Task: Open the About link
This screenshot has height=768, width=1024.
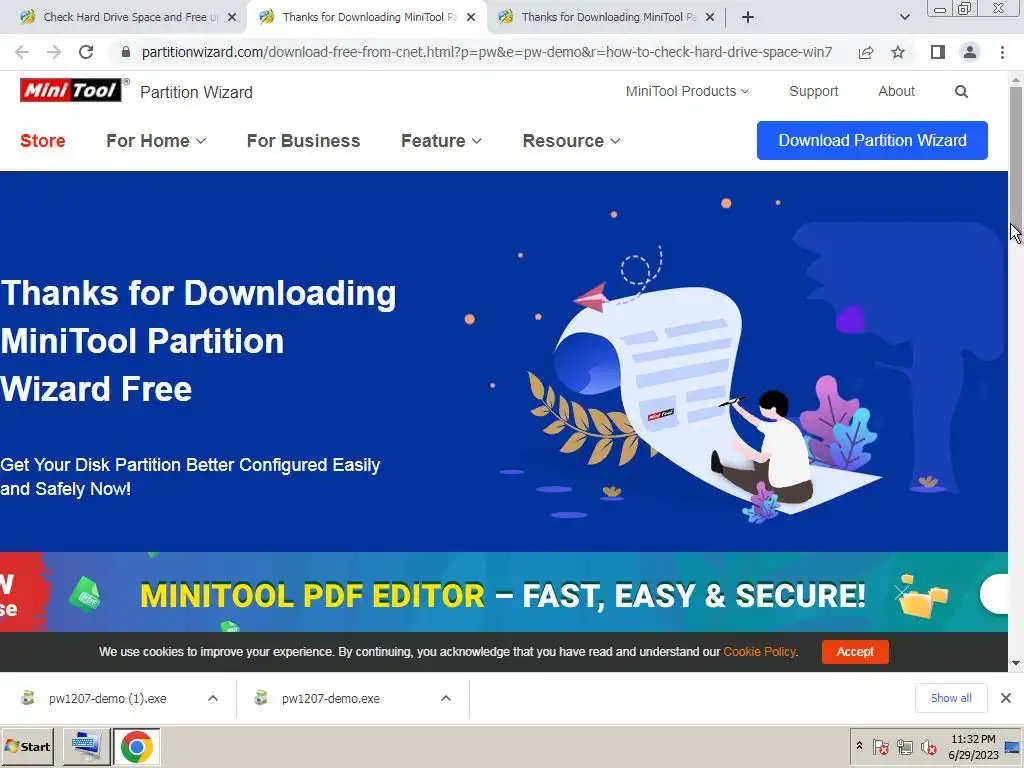Action: click(x=896, y=91)
